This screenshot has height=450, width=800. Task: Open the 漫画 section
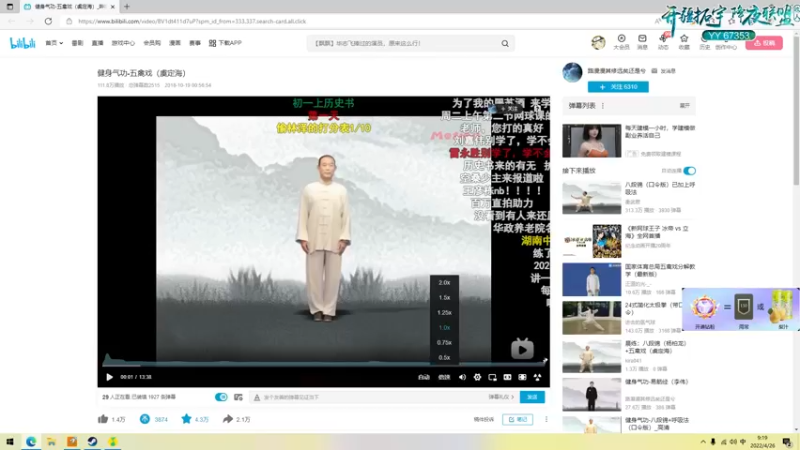pos(175,43)
